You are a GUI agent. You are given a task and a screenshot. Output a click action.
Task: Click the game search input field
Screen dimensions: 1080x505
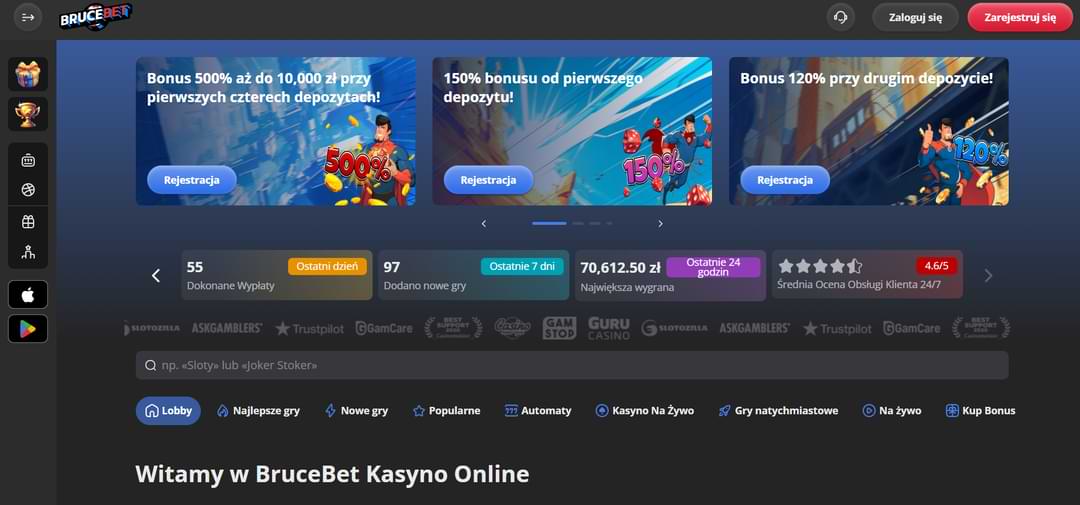click(x=571, y=365)
